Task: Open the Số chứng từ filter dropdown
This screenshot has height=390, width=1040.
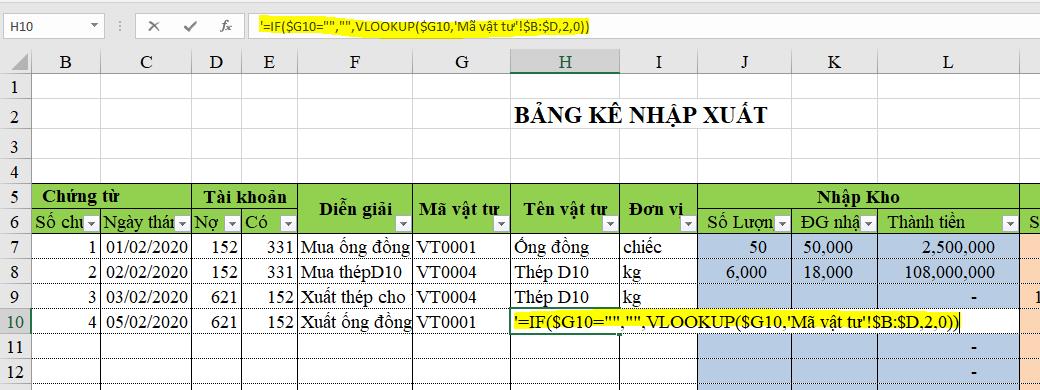Action: tap(92, 224)
